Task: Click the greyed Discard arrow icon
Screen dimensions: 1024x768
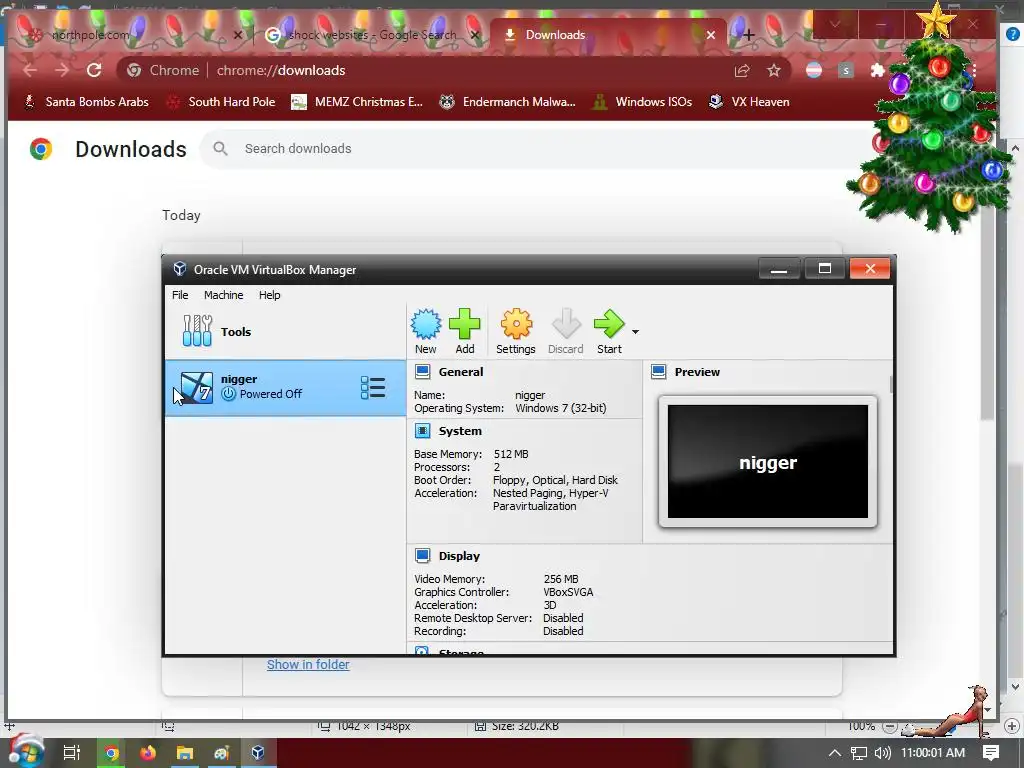Action: click(x=566, y=331)
